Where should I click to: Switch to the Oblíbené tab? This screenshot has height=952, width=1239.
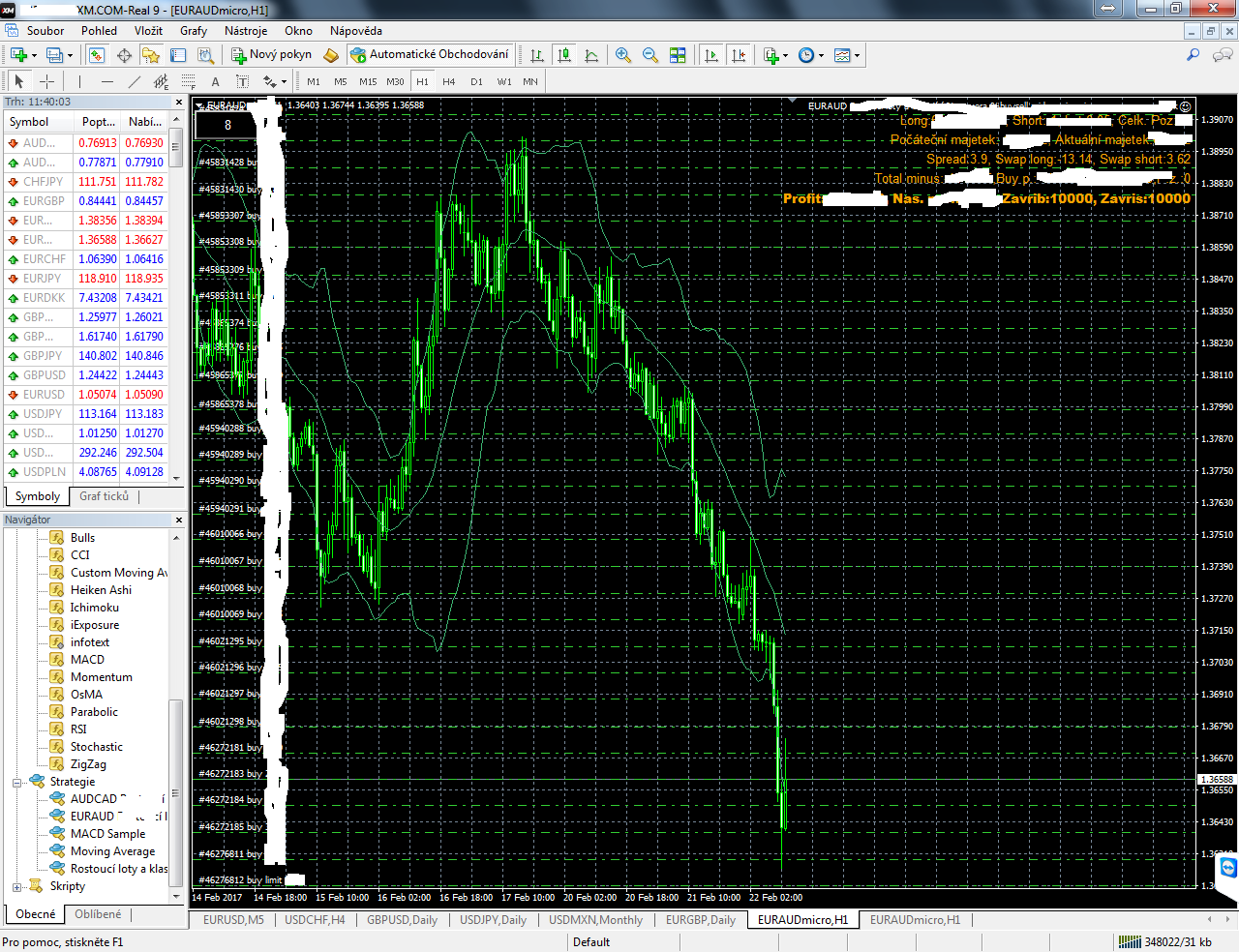click(98, 914)
